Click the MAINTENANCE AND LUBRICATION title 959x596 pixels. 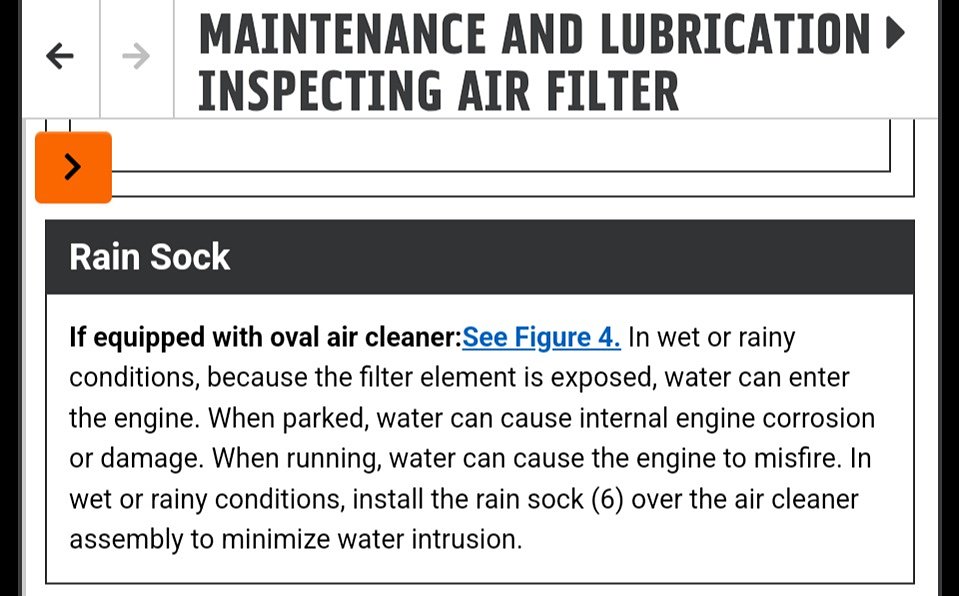tap(533, 33)
